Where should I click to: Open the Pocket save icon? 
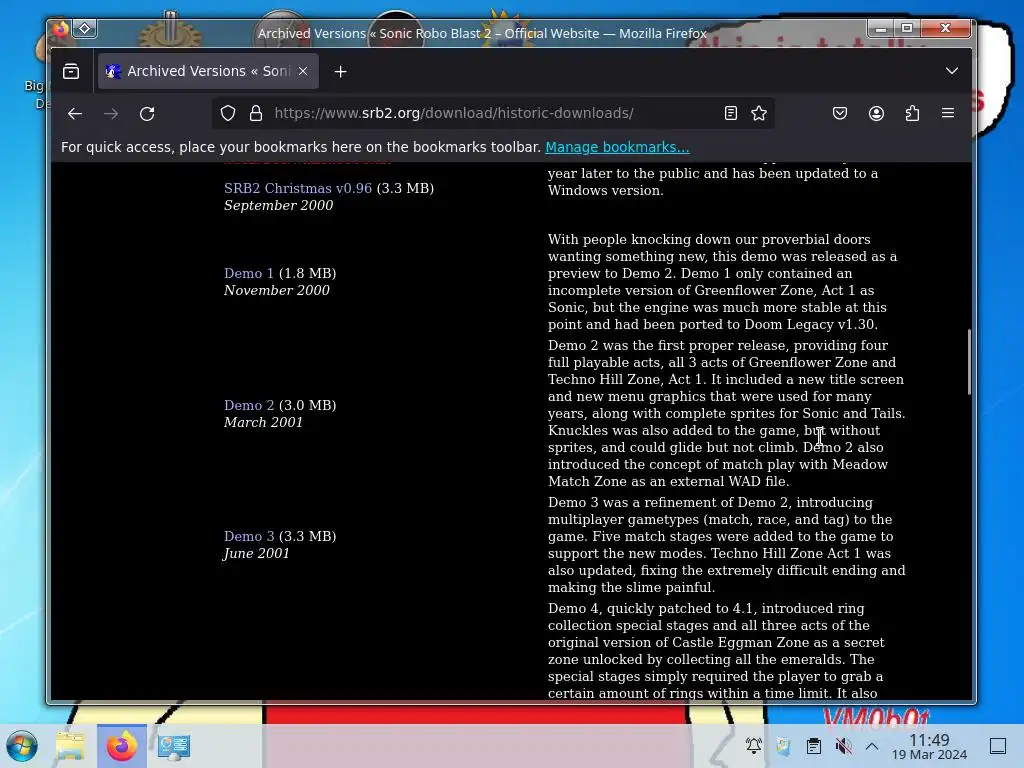tap(840, 114)
